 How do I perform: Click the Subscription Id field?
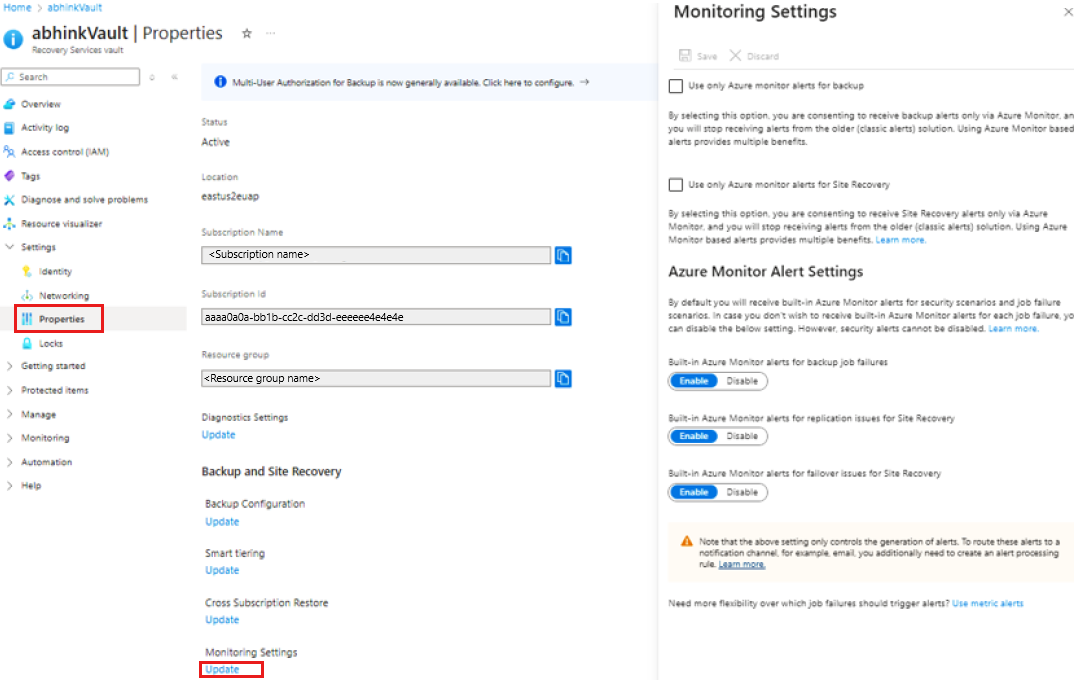(376, 317)
